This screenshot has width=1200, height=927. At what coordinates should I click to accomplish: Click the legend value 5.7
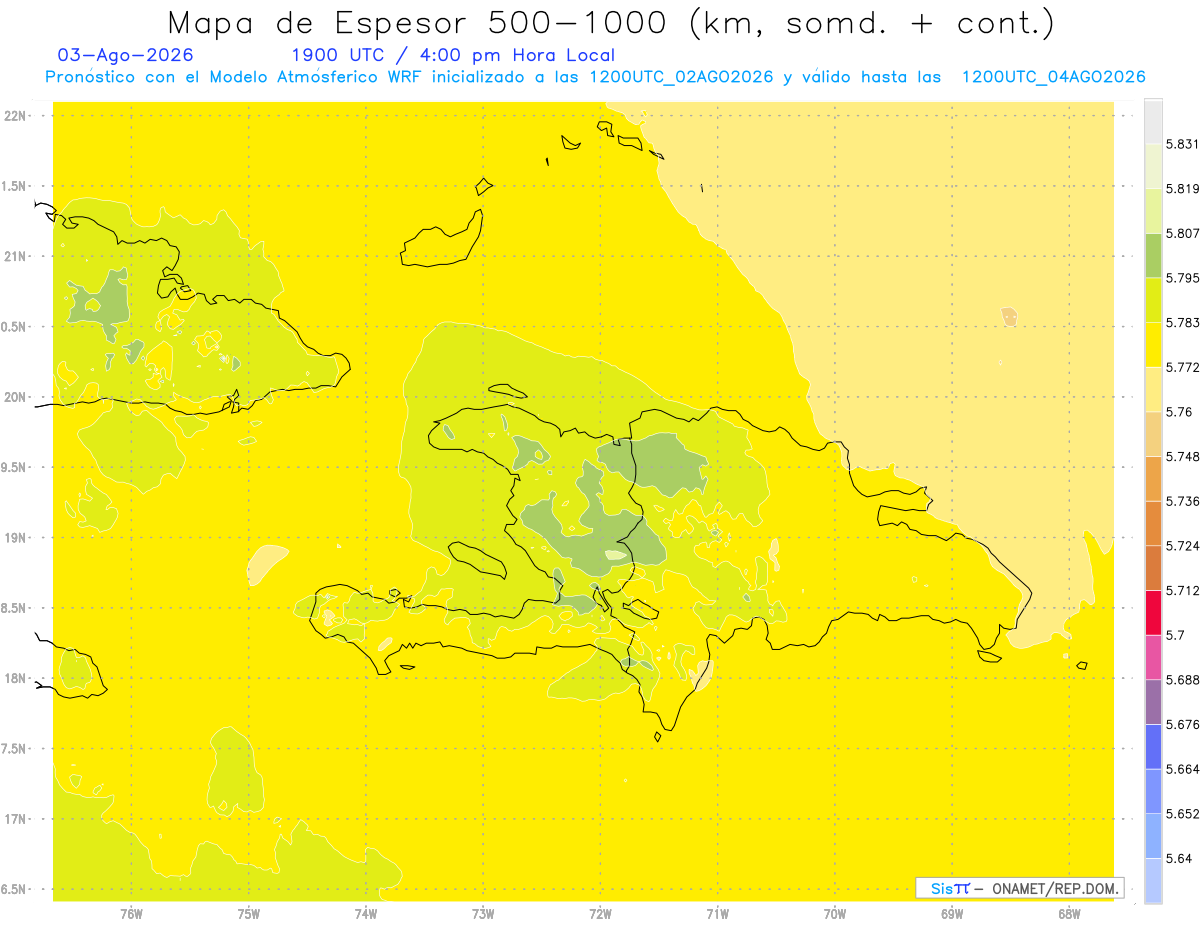[1175, 635]
